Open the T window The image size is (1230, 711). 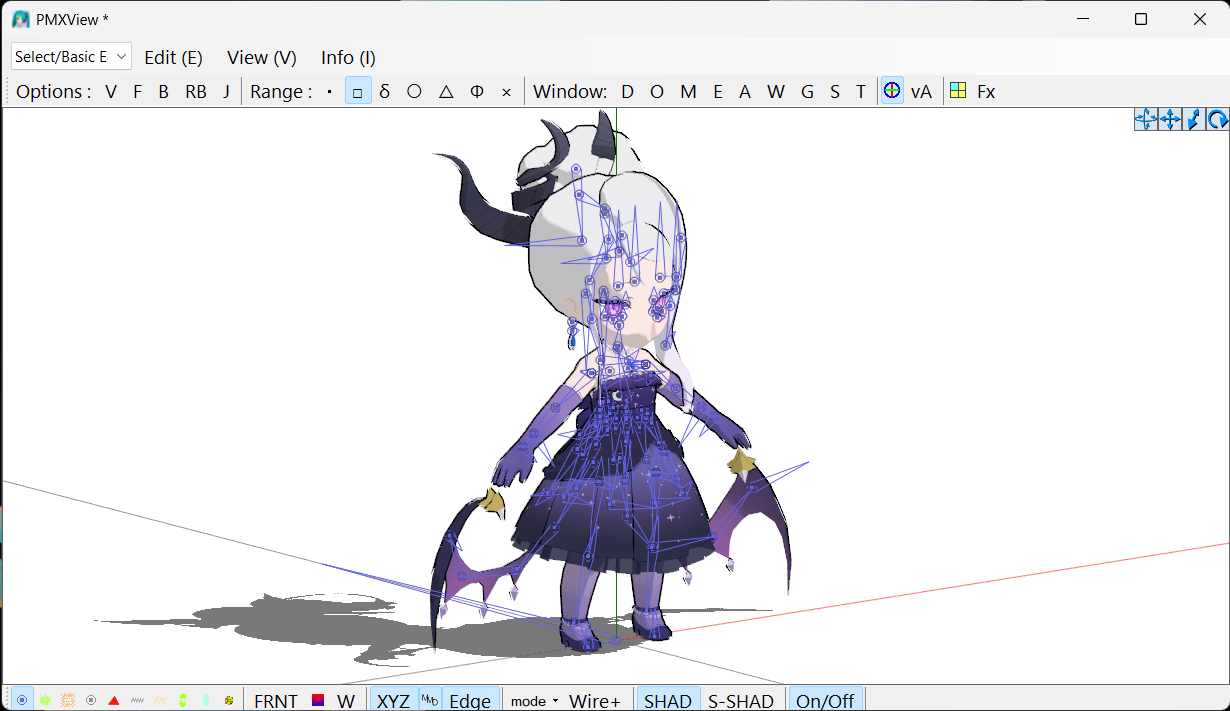[x=860, y=92]
